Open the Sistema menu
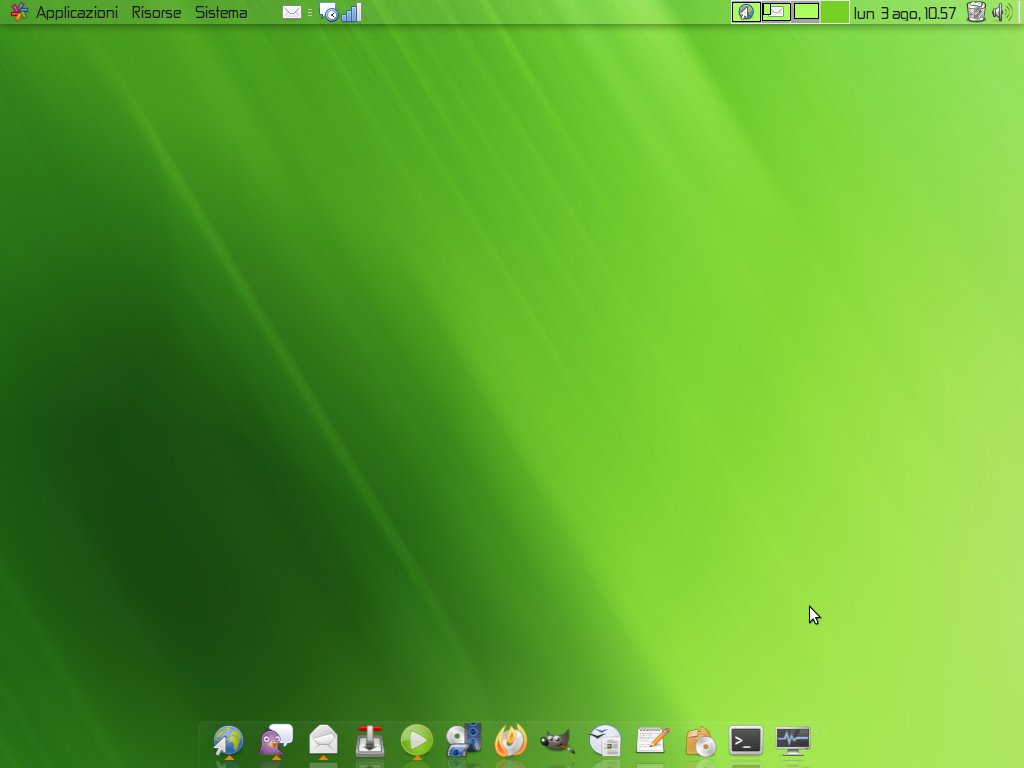The image size is (1024, 768). tap(221, 12)
